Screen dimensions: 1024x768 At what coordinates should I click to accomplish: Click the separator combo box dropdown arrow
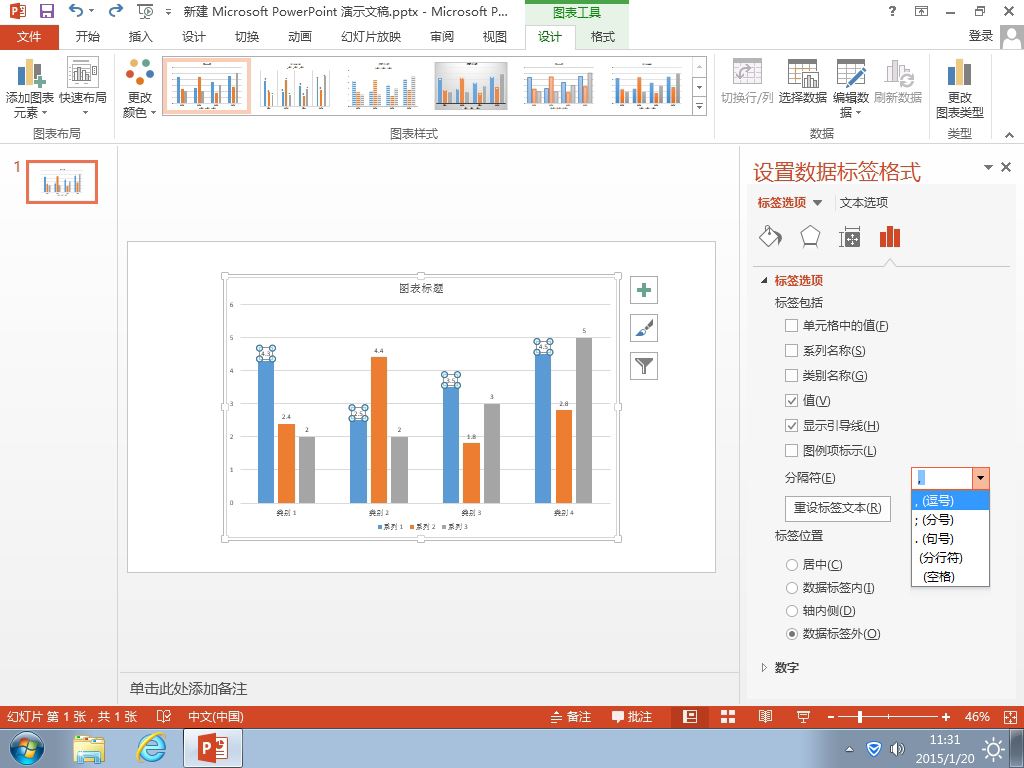[980, 478]
